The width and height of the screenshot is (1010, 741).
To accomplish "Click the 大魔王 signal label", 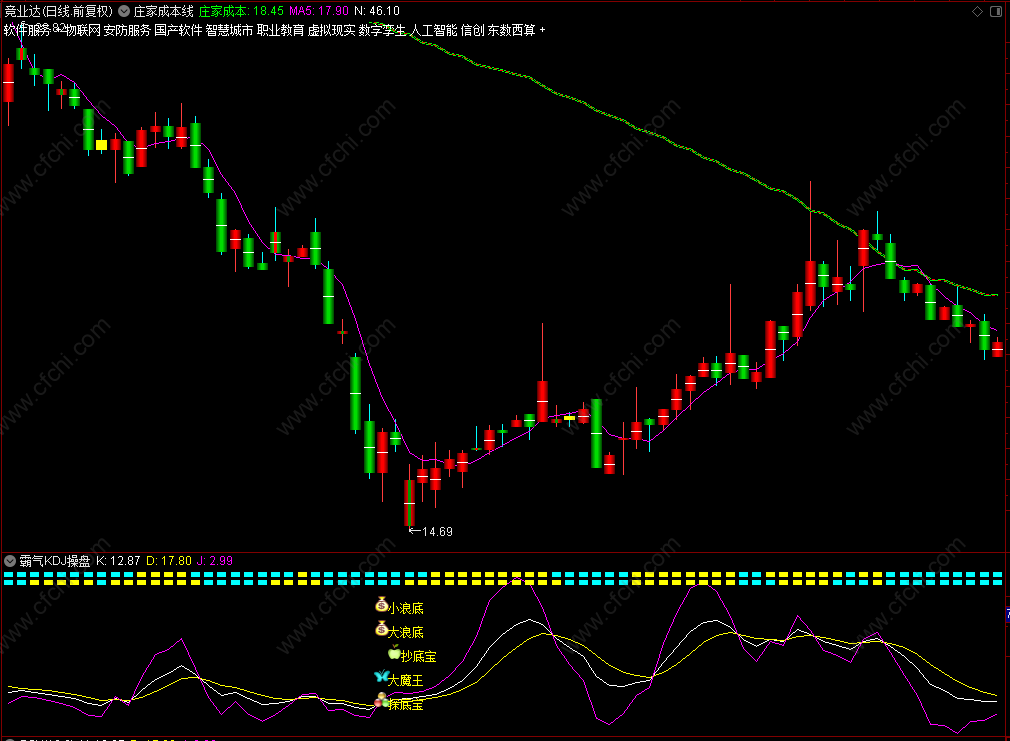I will pyautogui.click(x=406, y=680).
